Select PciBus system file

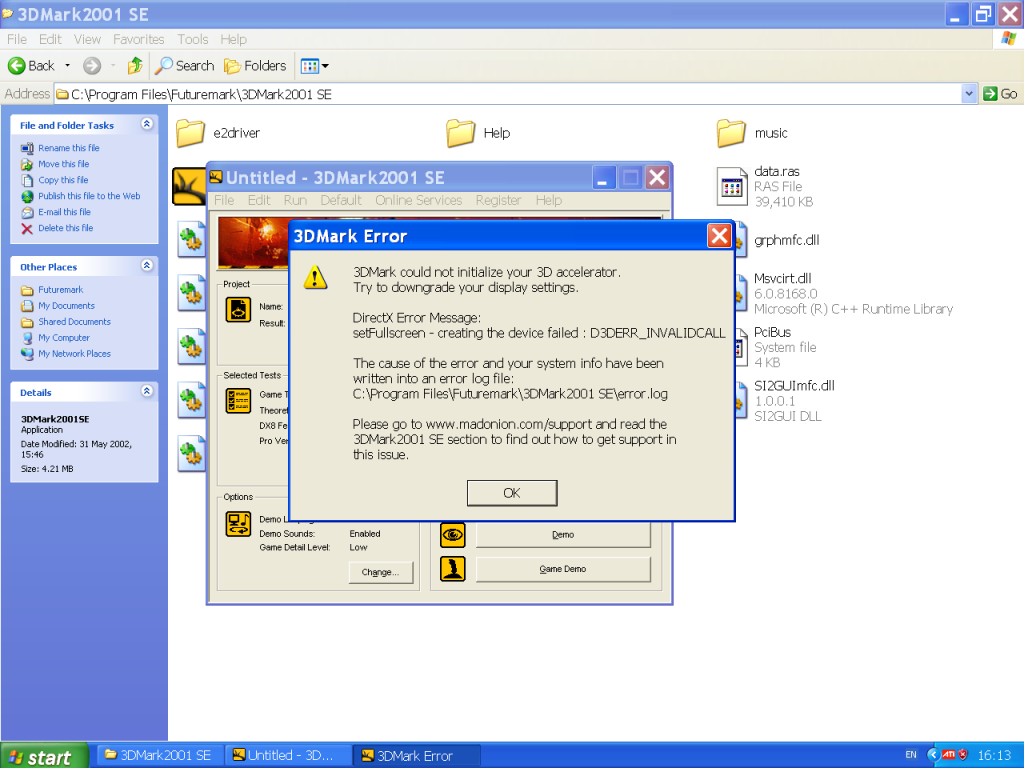click(x=772, y=332)
